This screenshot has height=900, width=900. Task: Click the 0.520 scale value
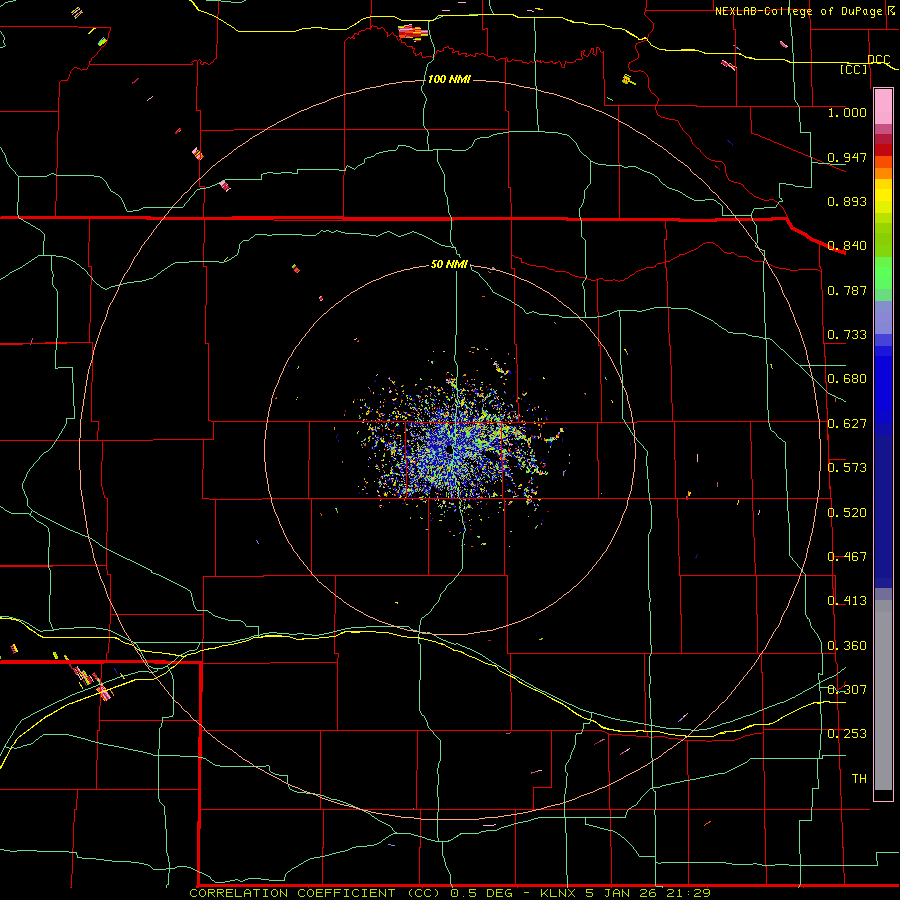(847, 513)
